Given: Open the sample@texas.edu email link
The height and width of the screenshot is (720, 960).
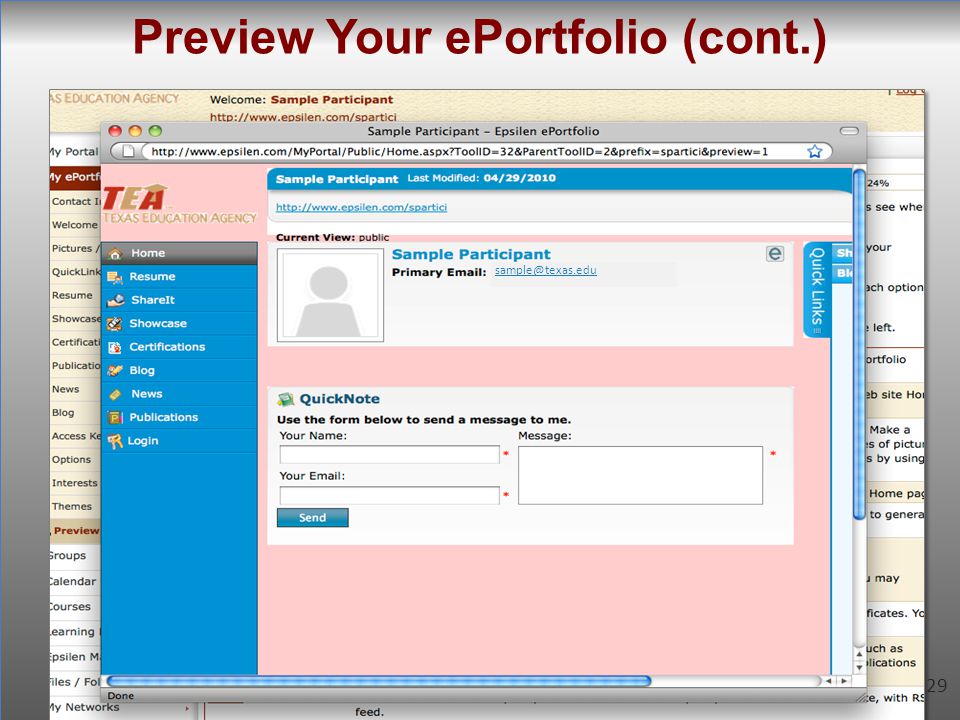Looking at the screenshot, I should 546,270.
